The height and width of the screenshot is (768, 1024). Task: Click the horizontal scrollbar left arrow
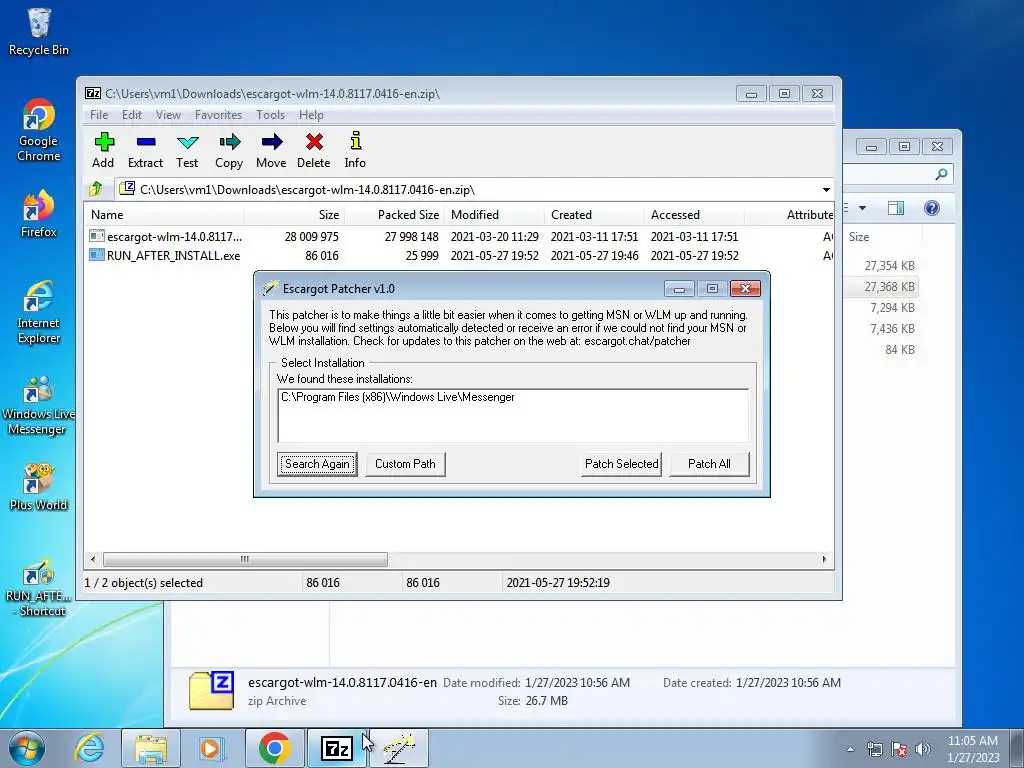tap(93, 560)
